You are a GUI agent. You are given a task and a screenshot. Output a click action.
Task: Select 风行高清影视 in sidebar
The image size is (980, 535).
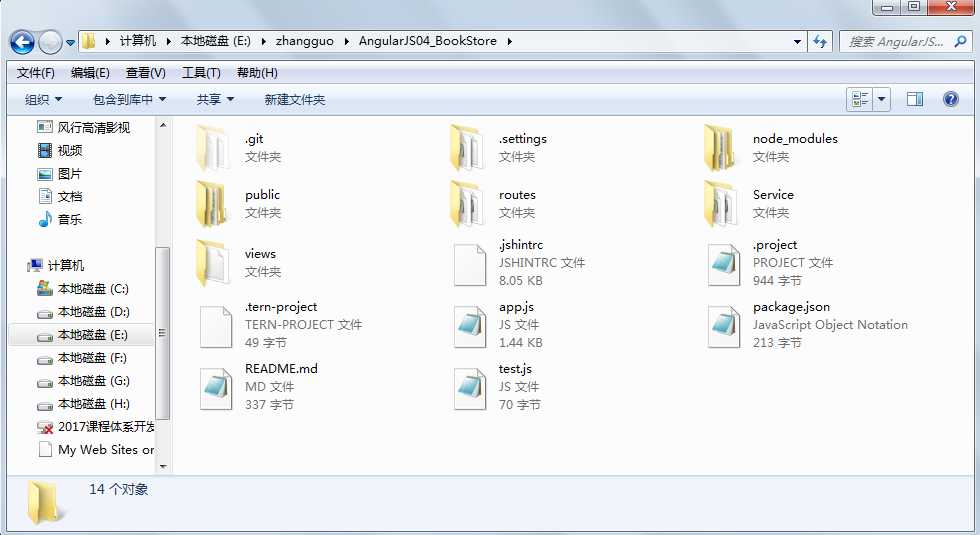tap(84, 128)
